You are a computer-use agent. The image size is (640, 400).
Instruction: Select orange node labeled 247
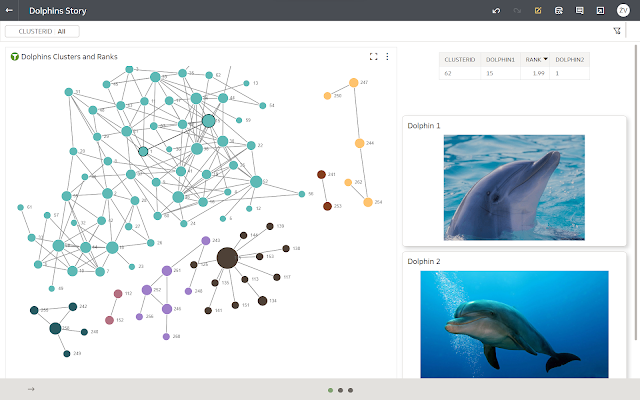(353, 83)
